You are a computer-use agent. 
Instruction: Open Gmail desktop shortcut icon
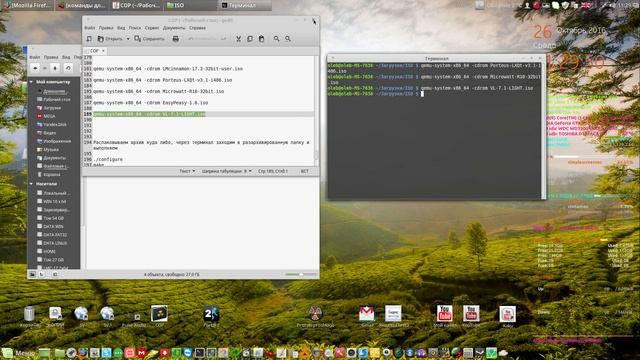tap(367, 316)
